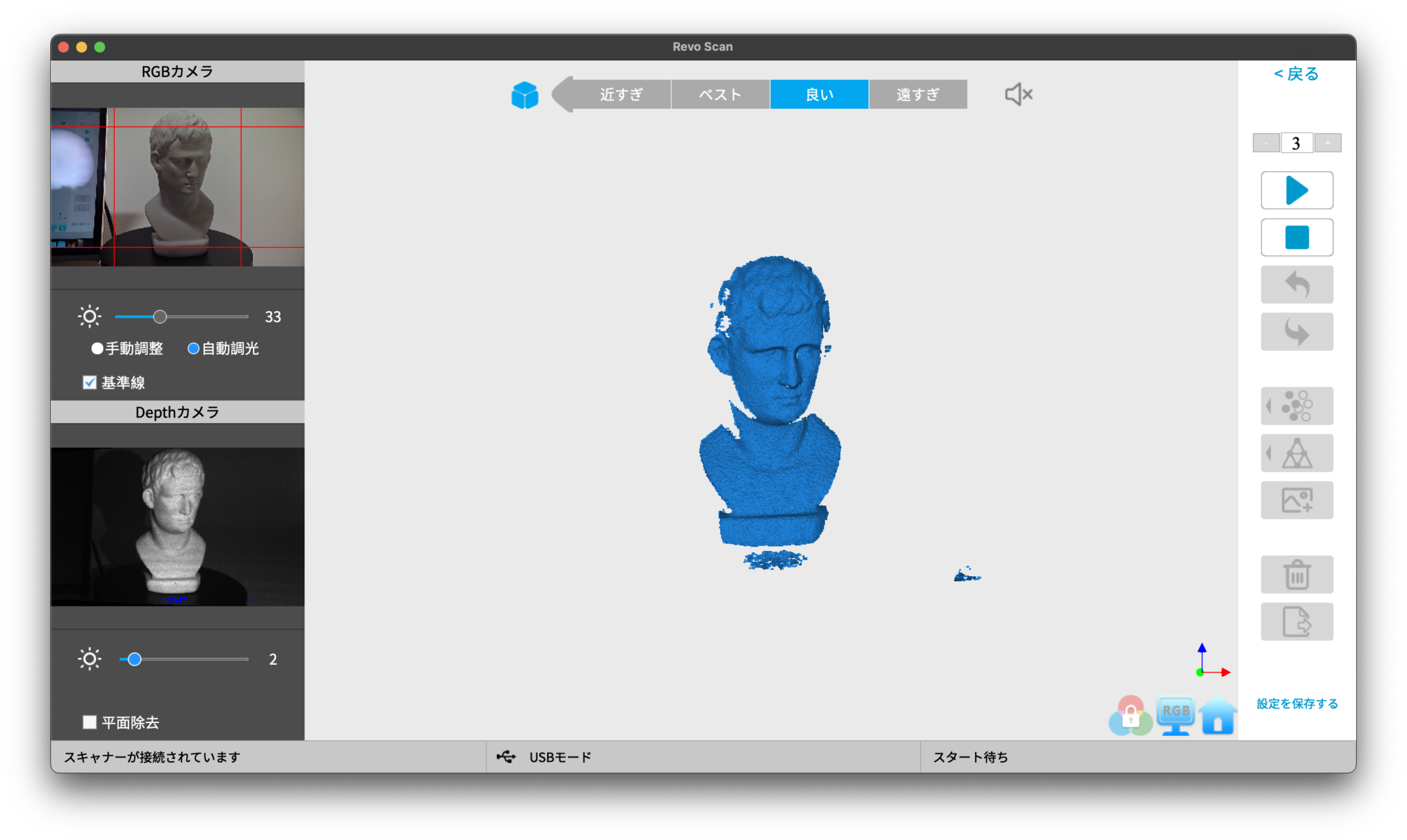Open the mesh triangle tool
Viewport: 1407px width, 840px height.
coord(1296,453)
